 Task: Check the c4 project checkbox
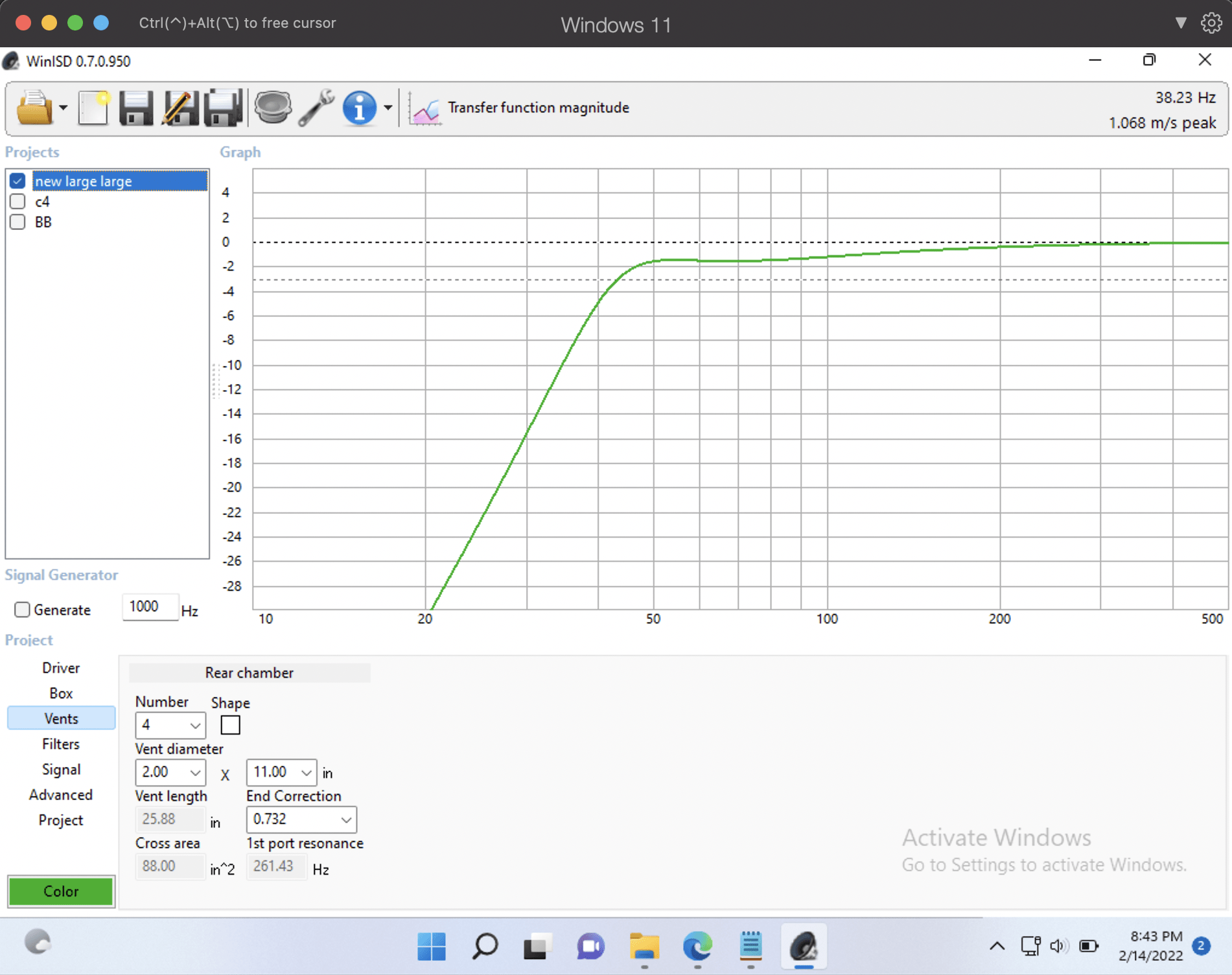17,201
